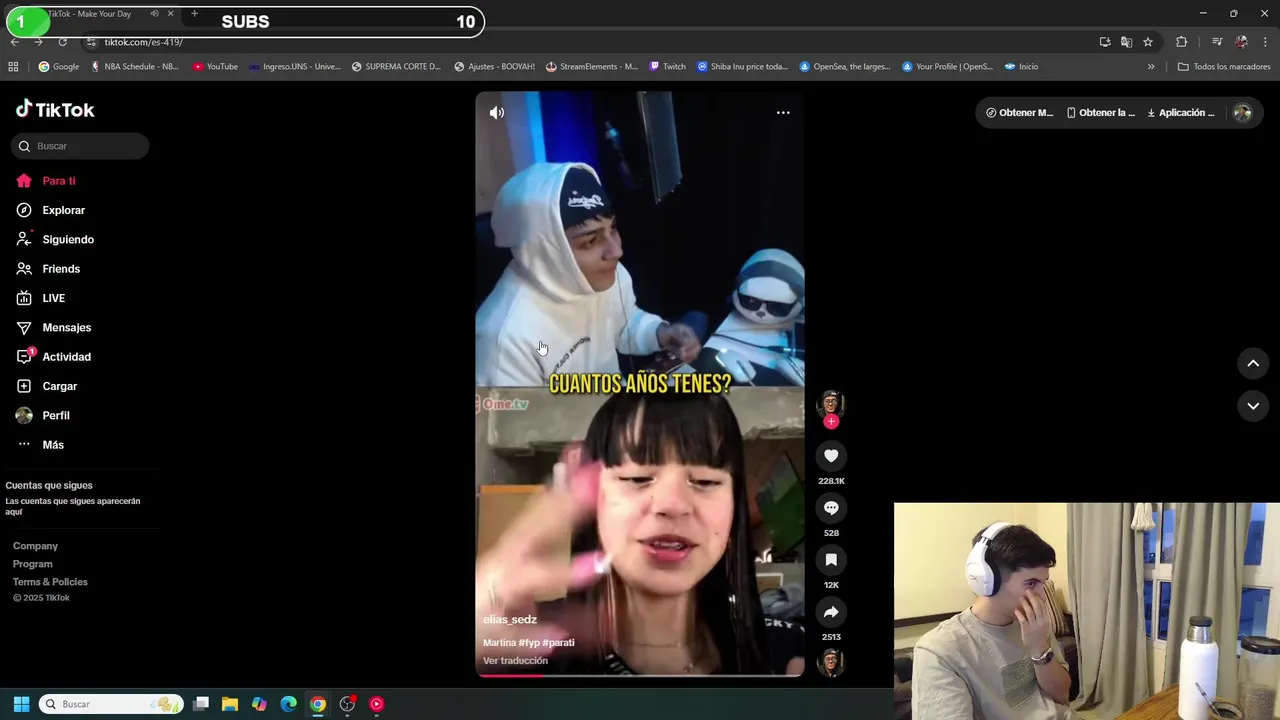Screen dimensions: 1280x720
Task: Open the spinning sound disc thumbnail
Action: coord(831,662)
